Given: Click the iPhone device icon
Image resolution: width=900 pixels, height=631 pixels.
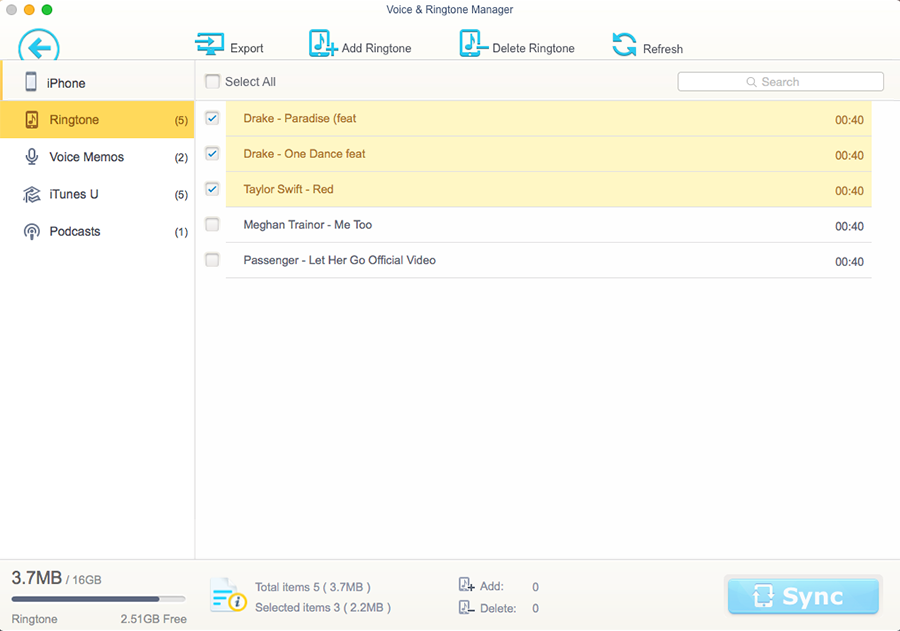Looking at the screenshot, I should [31, 82].
